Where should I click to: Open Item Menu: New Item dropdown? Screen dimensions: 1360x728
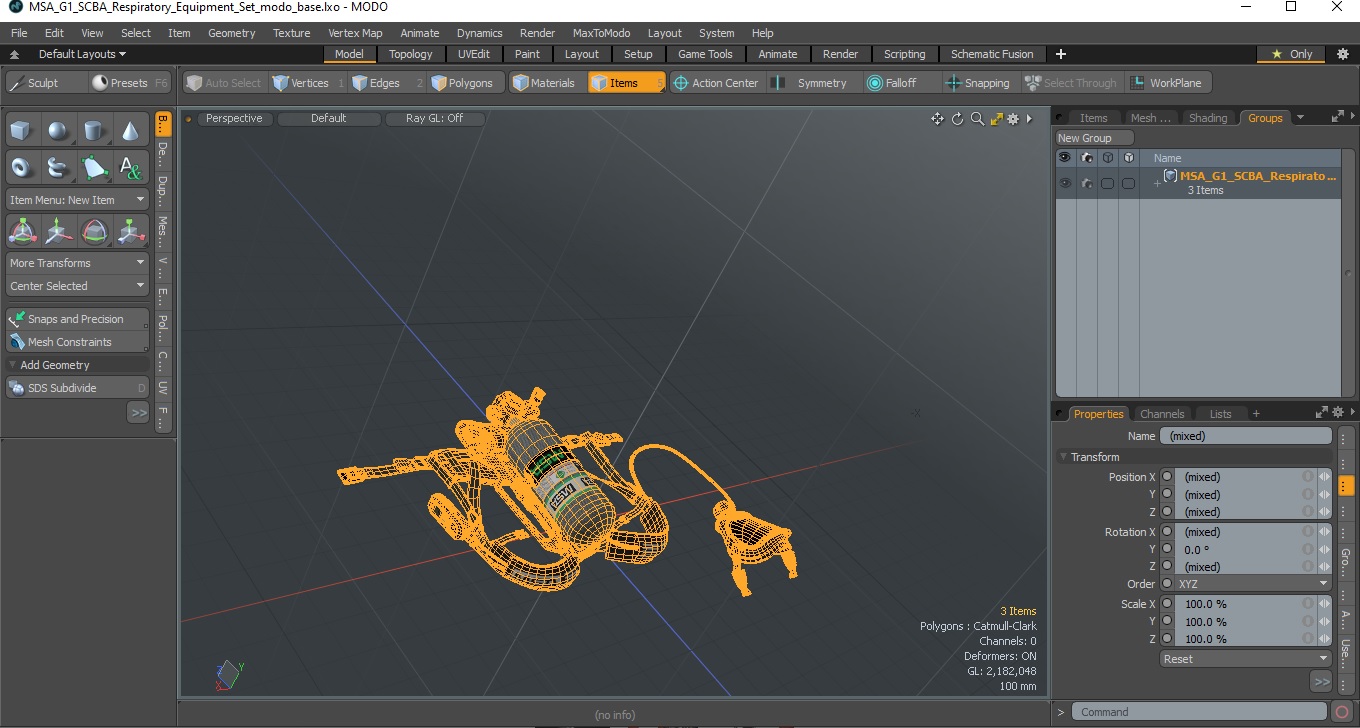coord(77,200)
